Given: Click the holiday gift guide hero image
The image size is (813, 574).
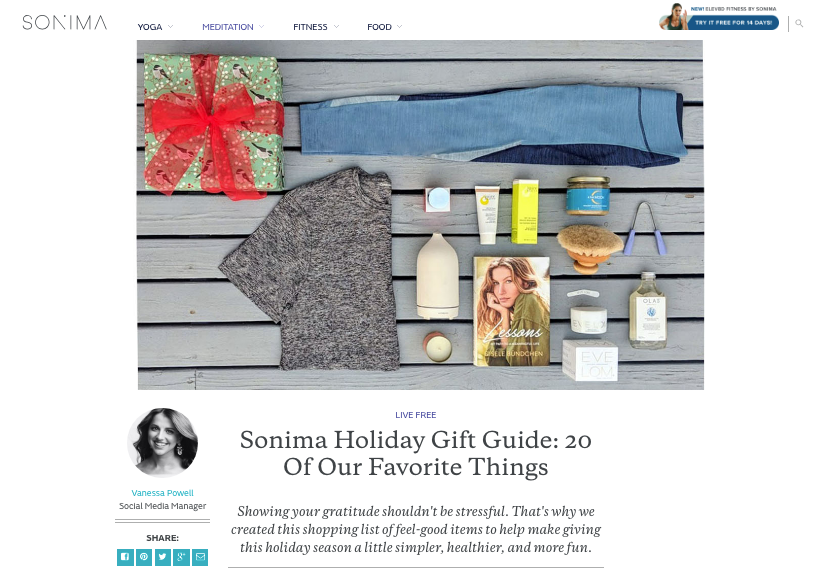Looking at the screenshot, I should [x=420, y=215].
